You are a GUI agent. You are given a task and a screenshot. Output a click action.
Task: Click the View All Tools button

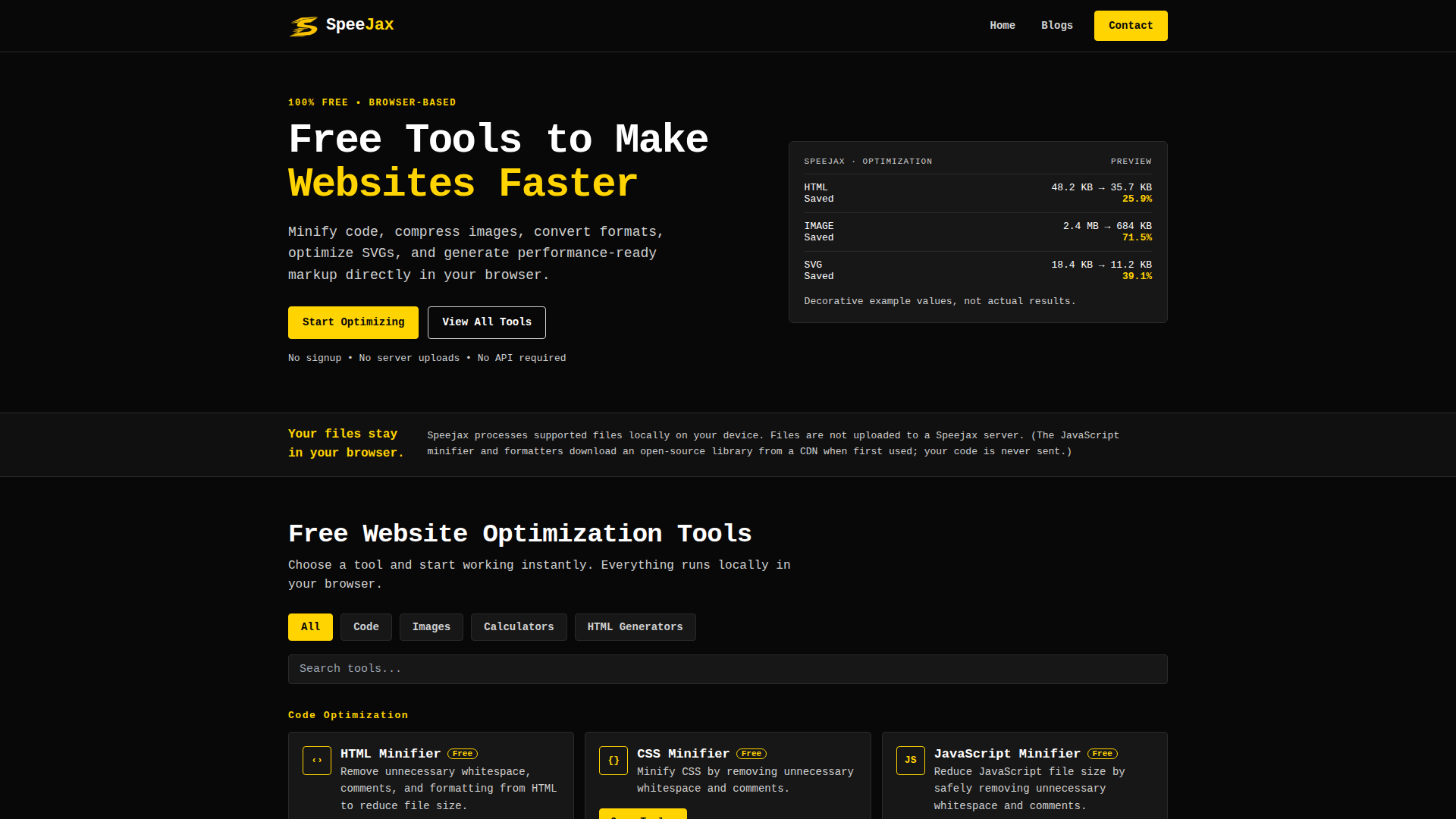[487, 322]
